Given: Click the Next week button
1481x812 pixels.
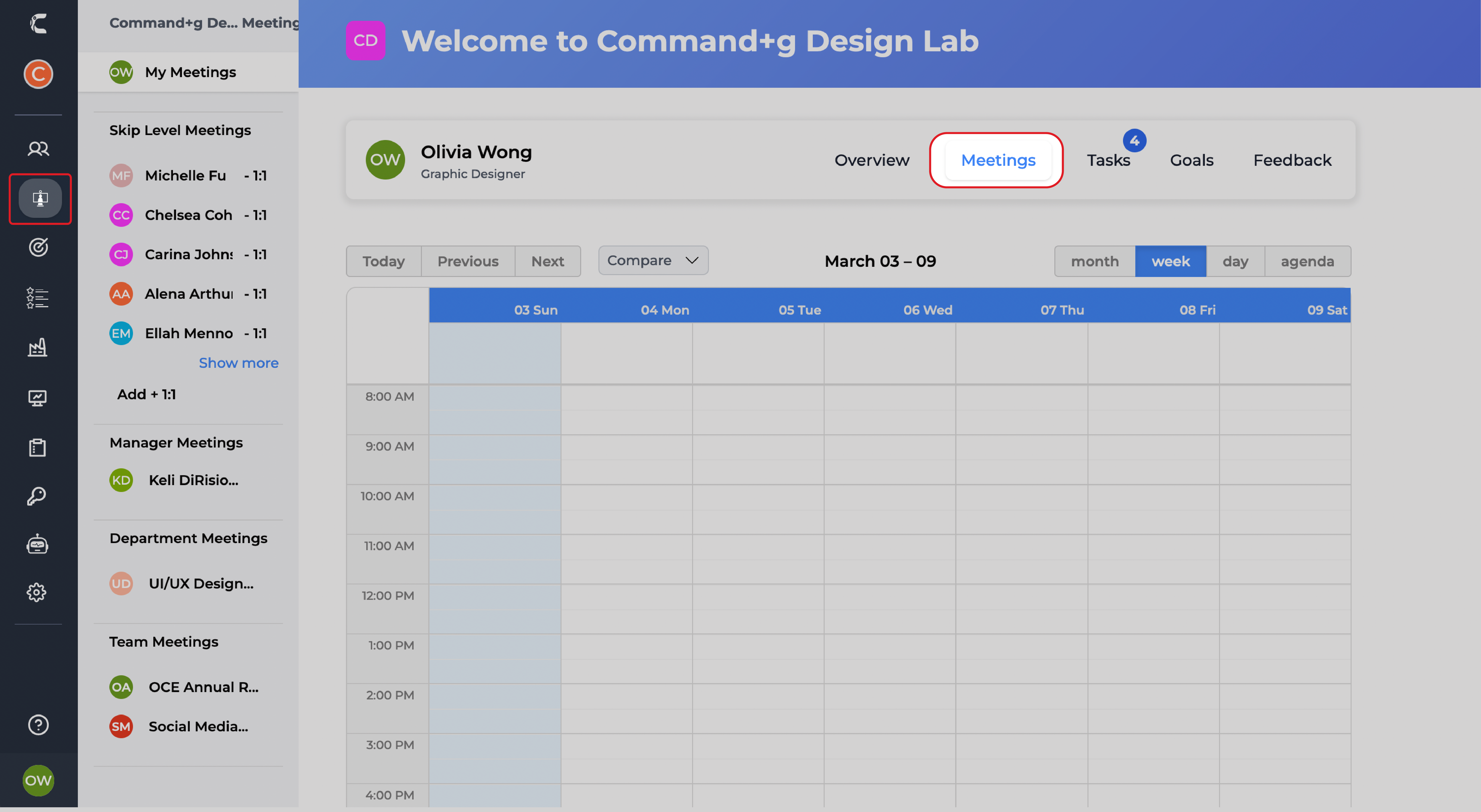Looking at the screenshot, I should 547,261.
